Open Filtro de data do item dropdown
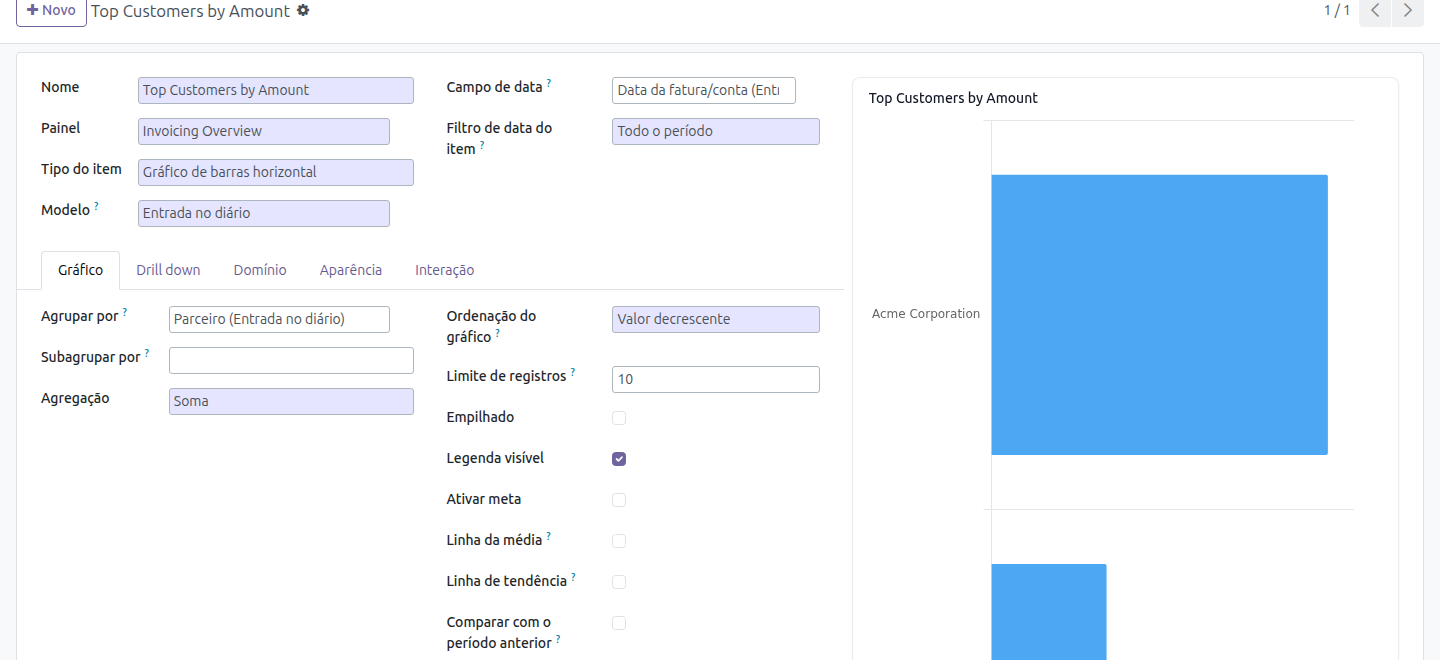 click(716, 131)
